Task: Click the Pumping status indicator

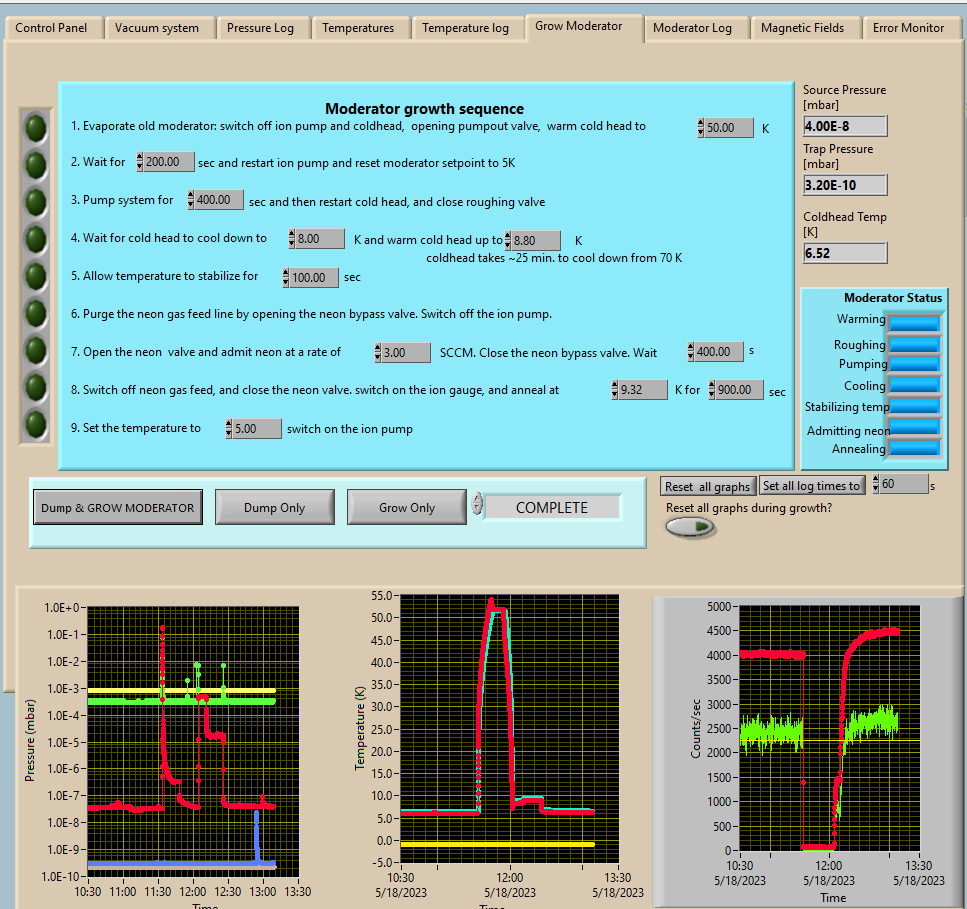Action: click(x=914, y=364)
